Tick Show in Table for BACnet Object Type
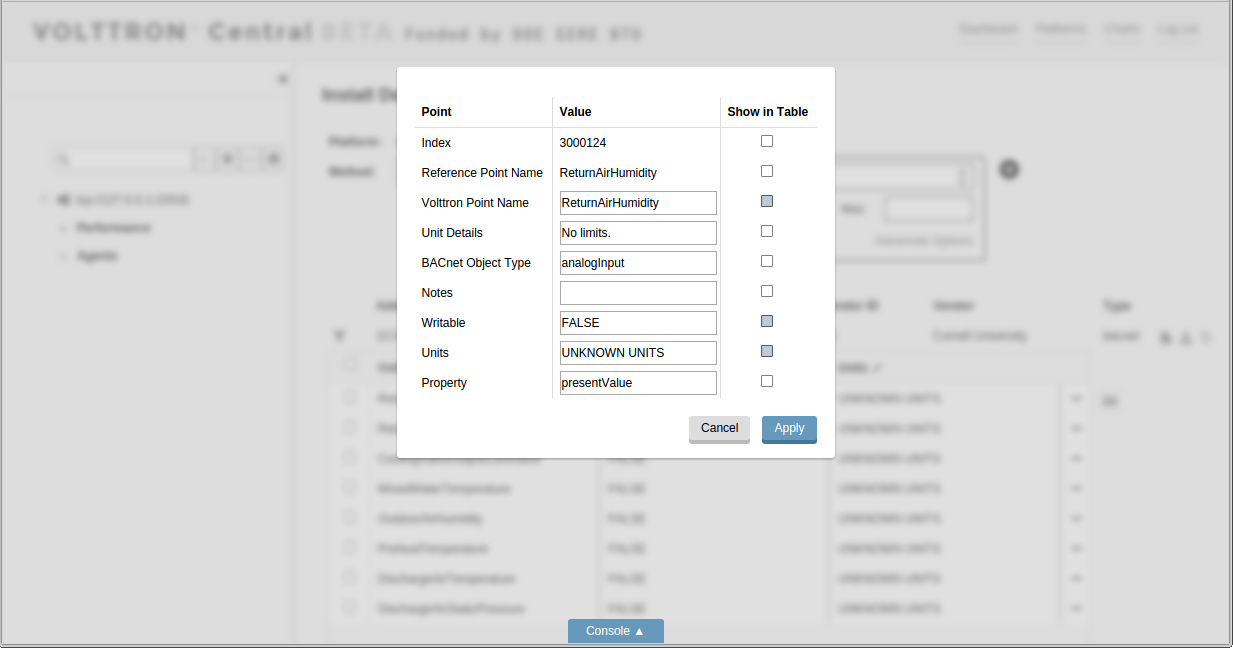This screenshot has height=648, width=1233. coord(767,261)
